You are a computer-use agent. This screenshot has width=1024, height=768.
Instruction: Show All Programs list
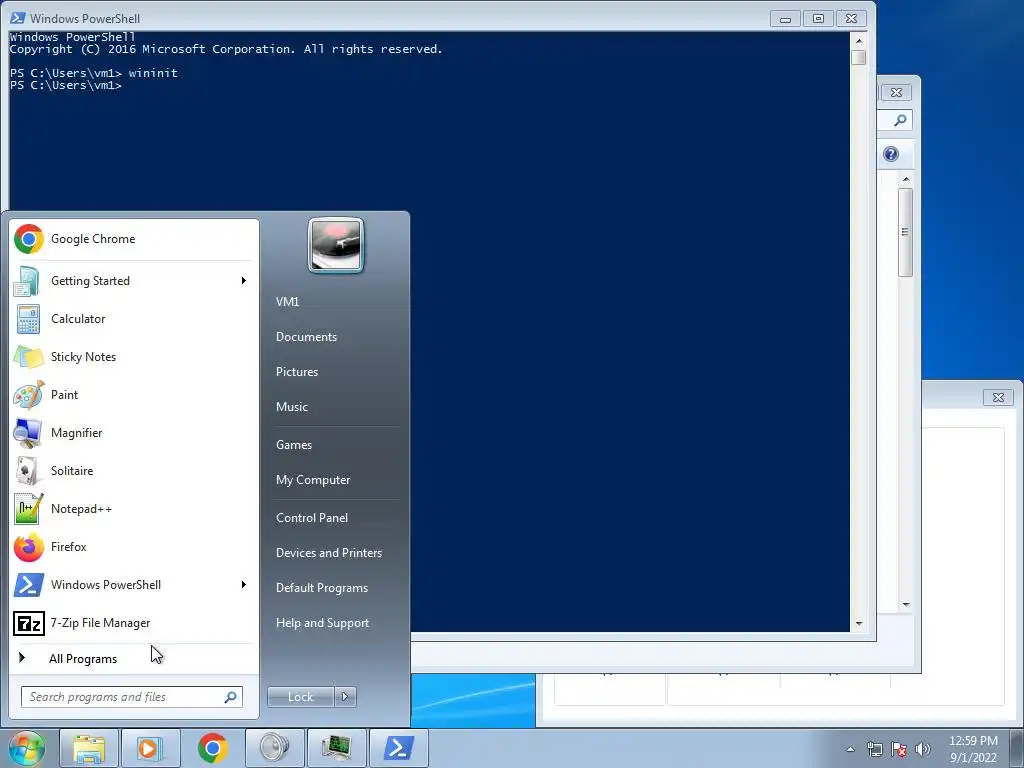pyautogui.click(x=134, y=658)
